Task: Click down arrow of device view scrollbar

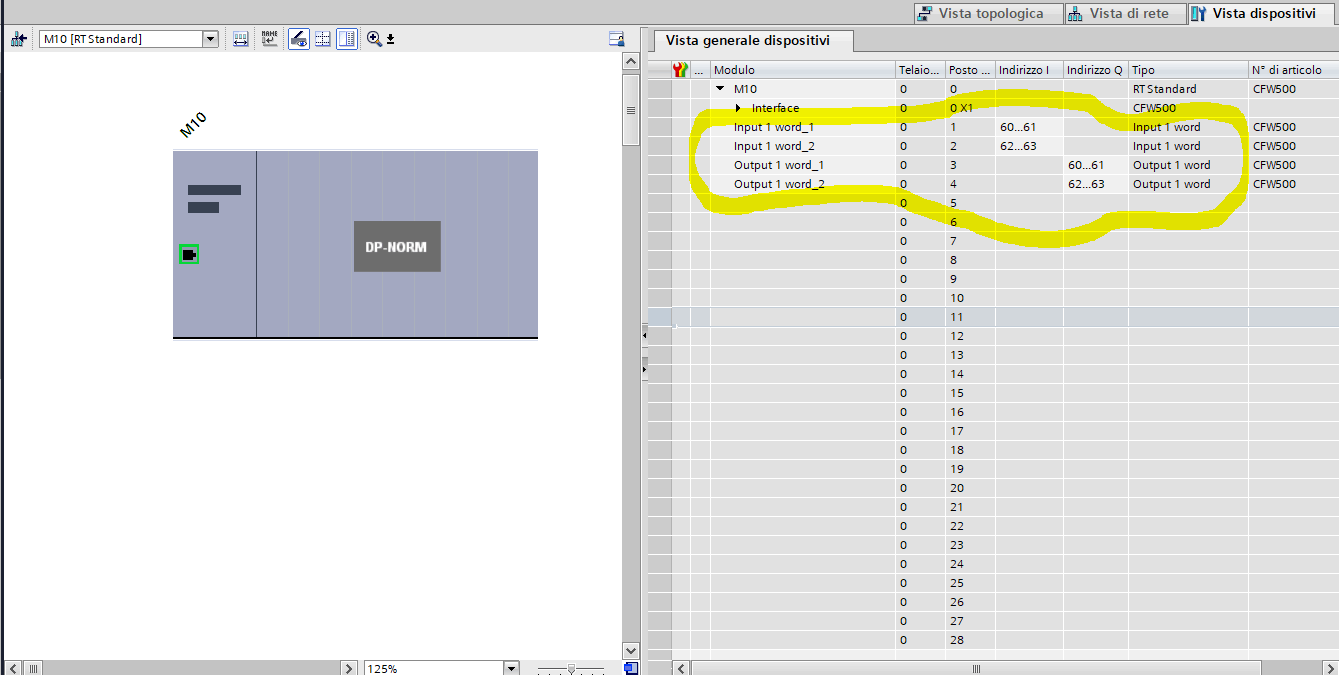Action: pyautogui.click(x=630, y=650)
